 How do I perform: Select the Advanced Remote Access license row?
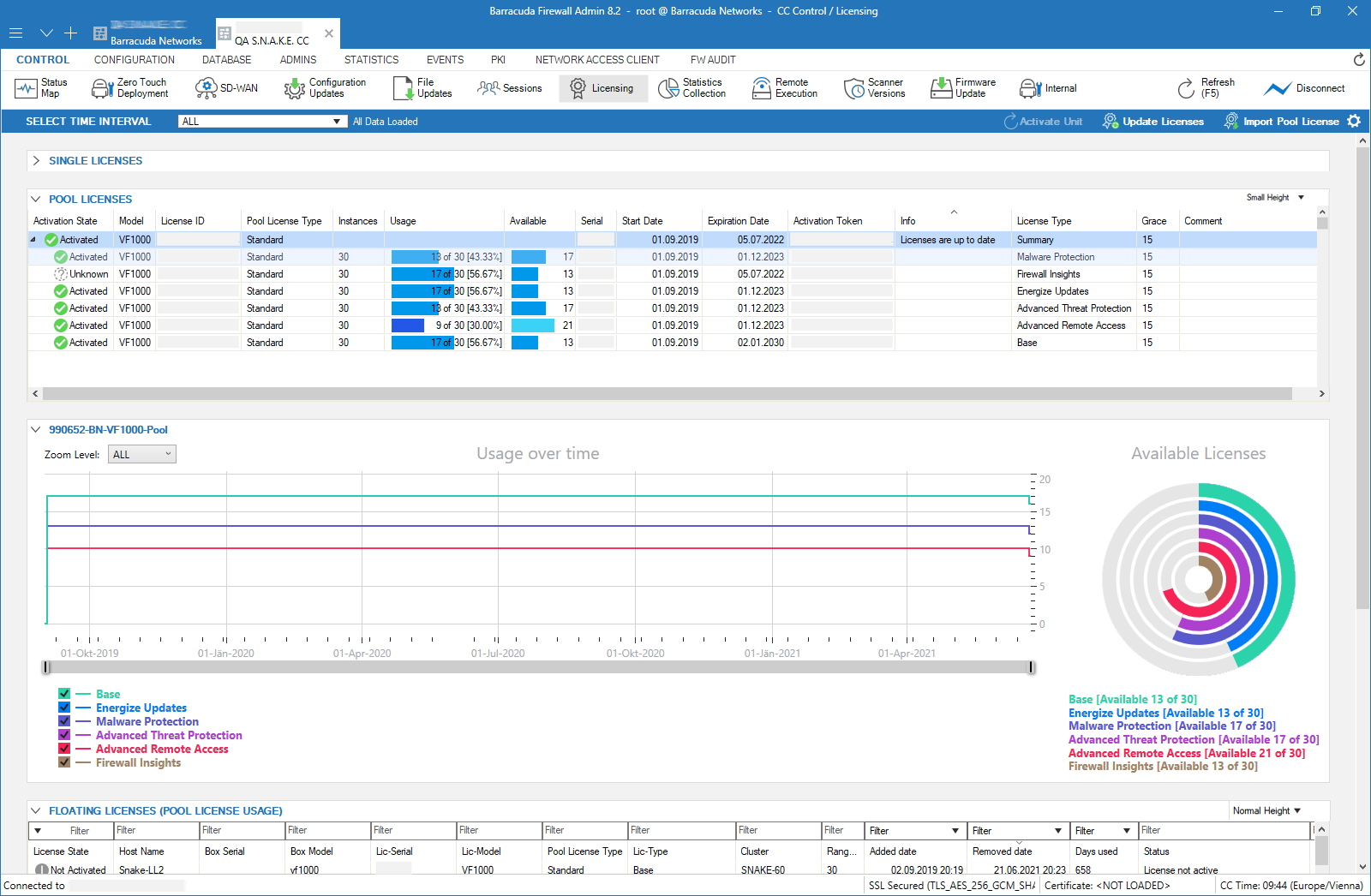pyautogui.click(x=673, y=326)
